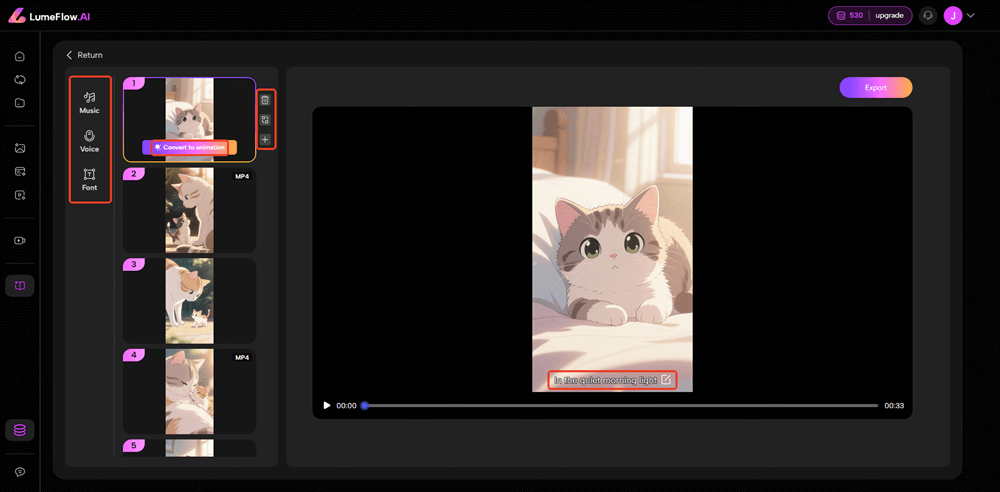Go back with Return

click(x=84, y=56)
